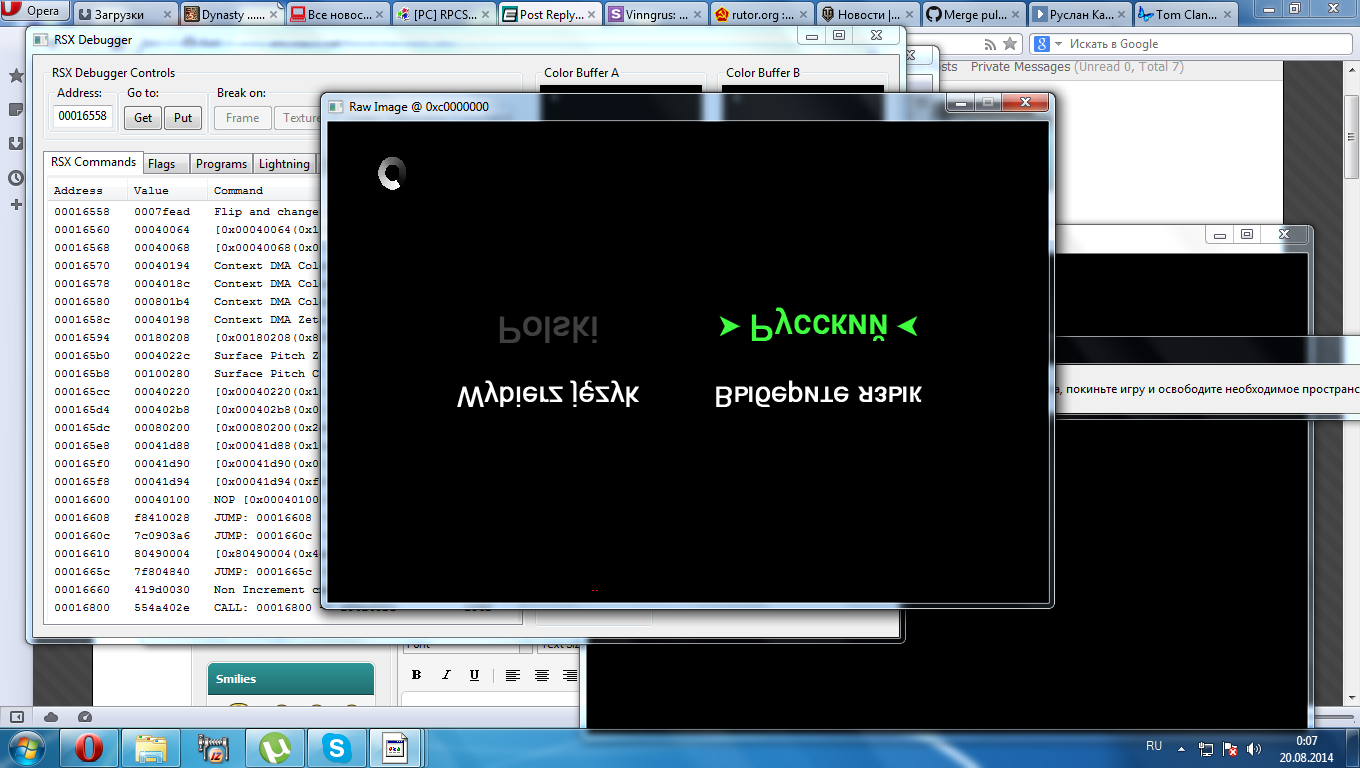This screenshot has width=1360, height=768.
Task: Click the Raw Image window title icon
Action: (335, 106)
